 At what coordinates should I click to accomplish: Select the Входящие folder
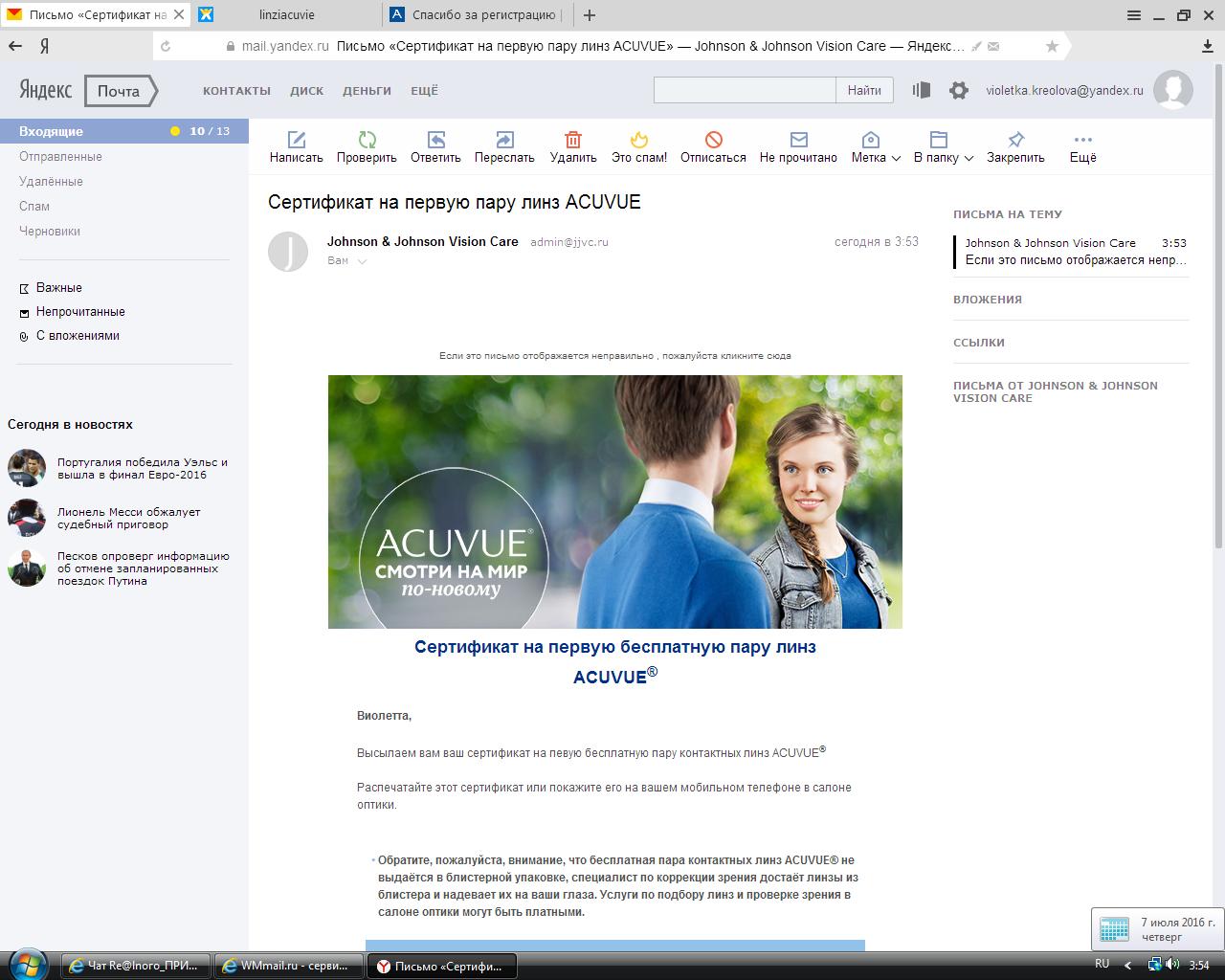124,131
